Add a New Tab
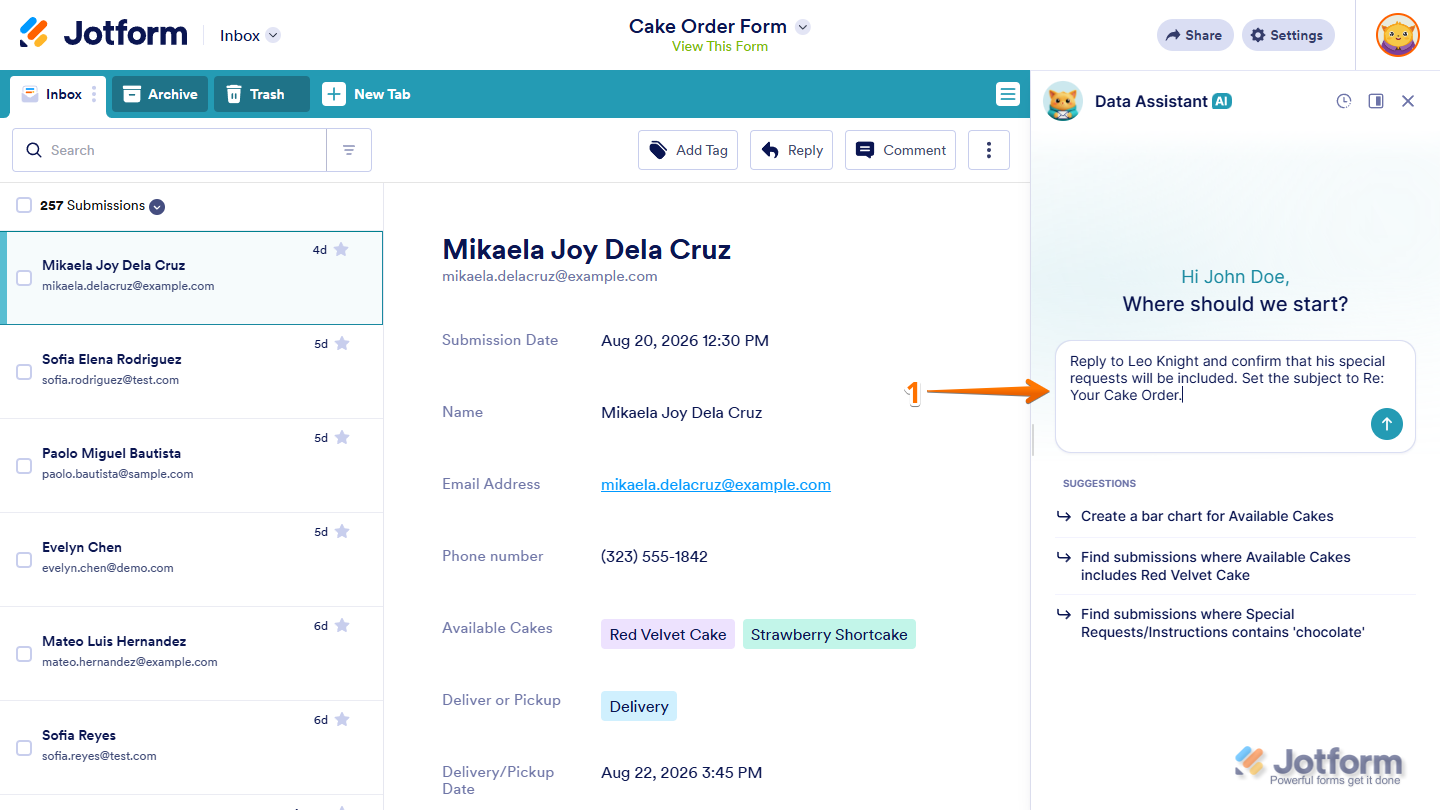 tap(366, 94)
